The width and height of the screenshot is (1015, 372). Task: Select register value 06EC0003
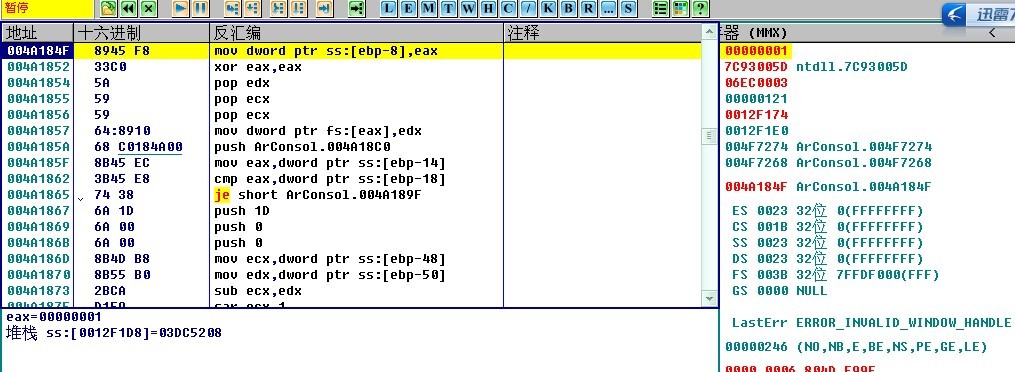pyautogui.click(x=756, y=82)
